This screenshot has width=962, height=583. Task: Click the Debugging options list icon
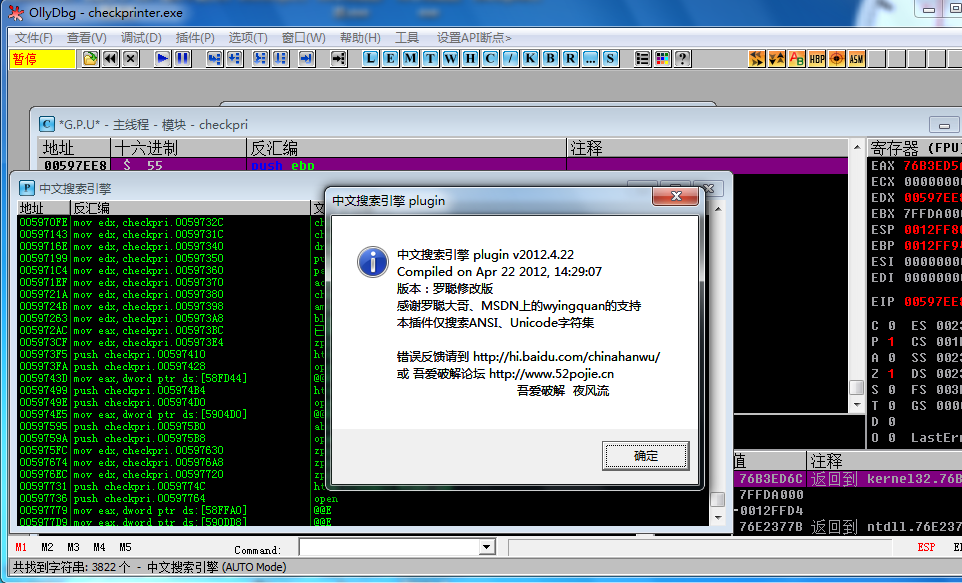[642, 58]
